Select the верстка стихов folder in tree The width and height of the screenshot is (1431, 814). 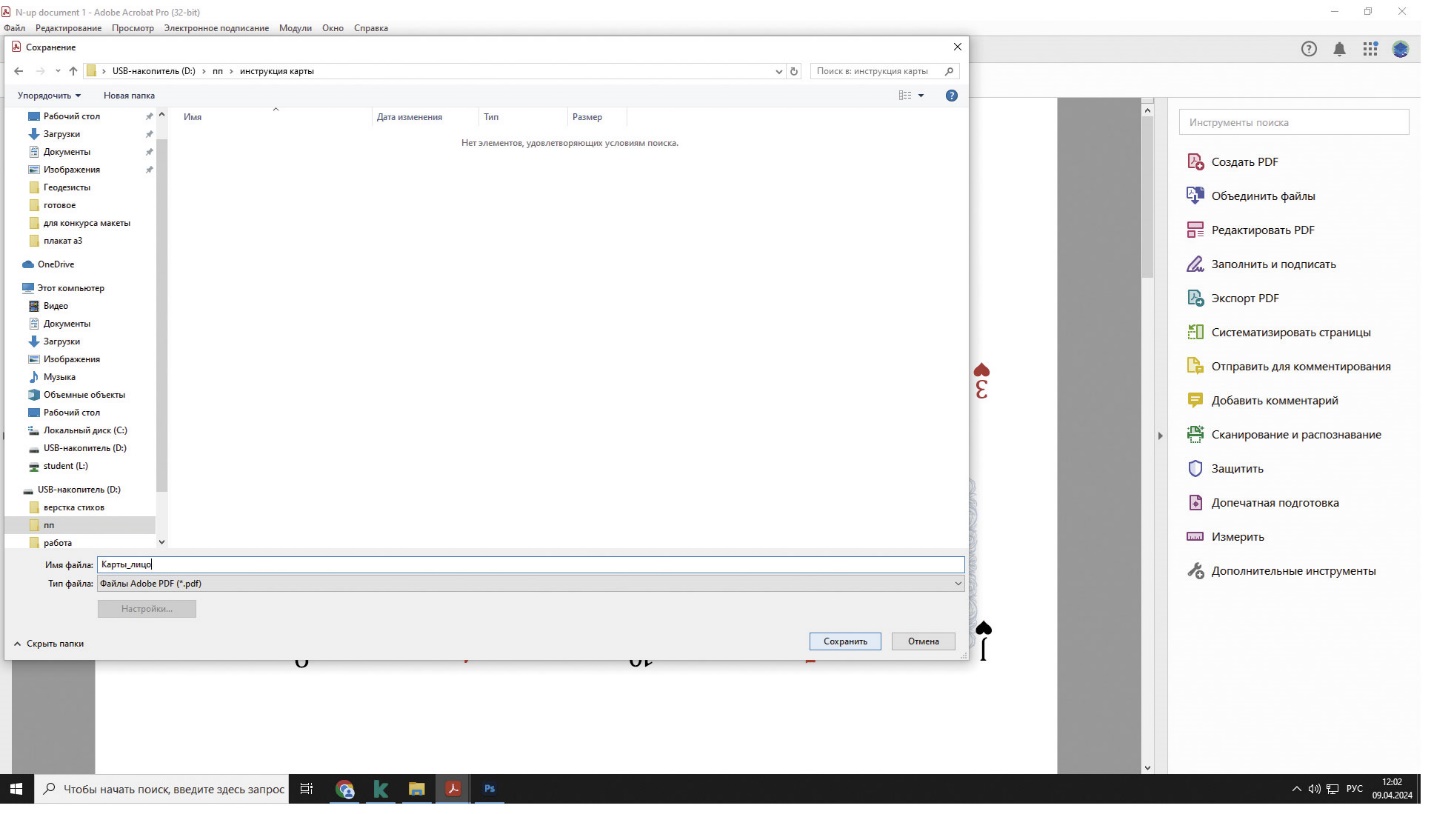pos(73,507)
